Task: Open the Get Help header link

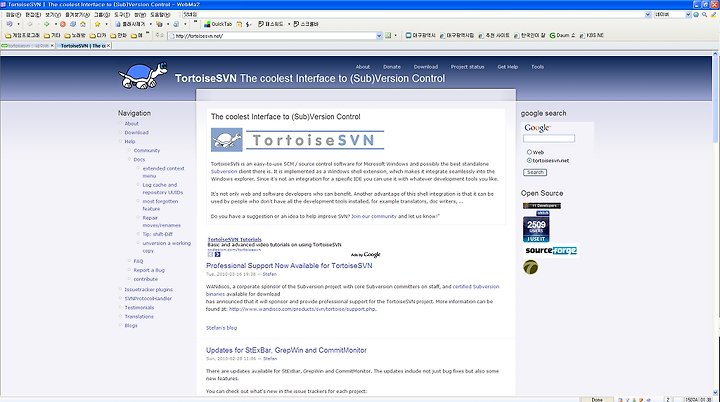Action: 507,67
